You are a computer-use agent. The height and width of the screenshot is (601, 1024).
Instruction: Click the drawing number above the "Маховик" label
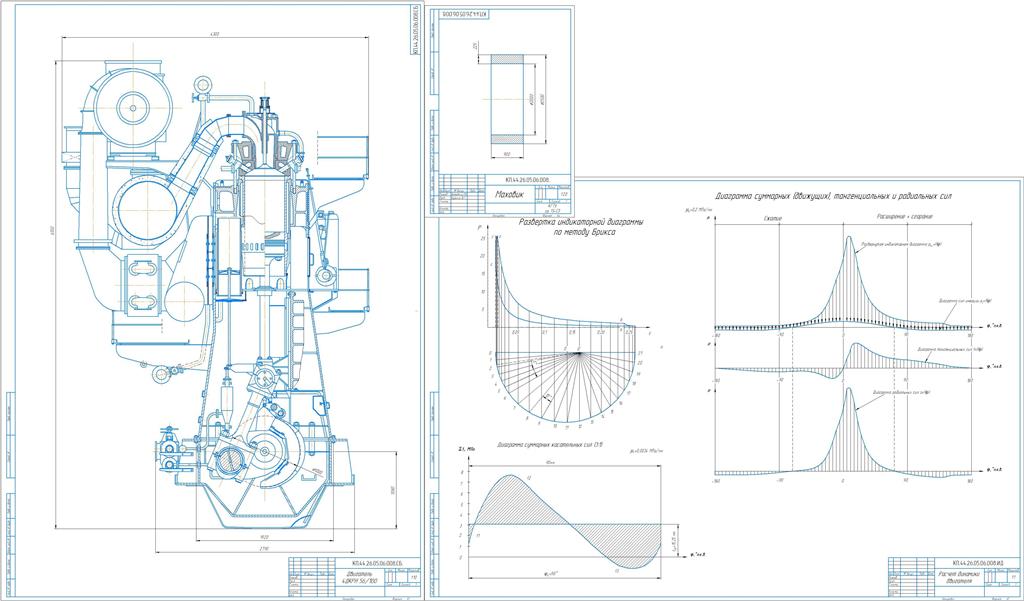coord(528,180)
